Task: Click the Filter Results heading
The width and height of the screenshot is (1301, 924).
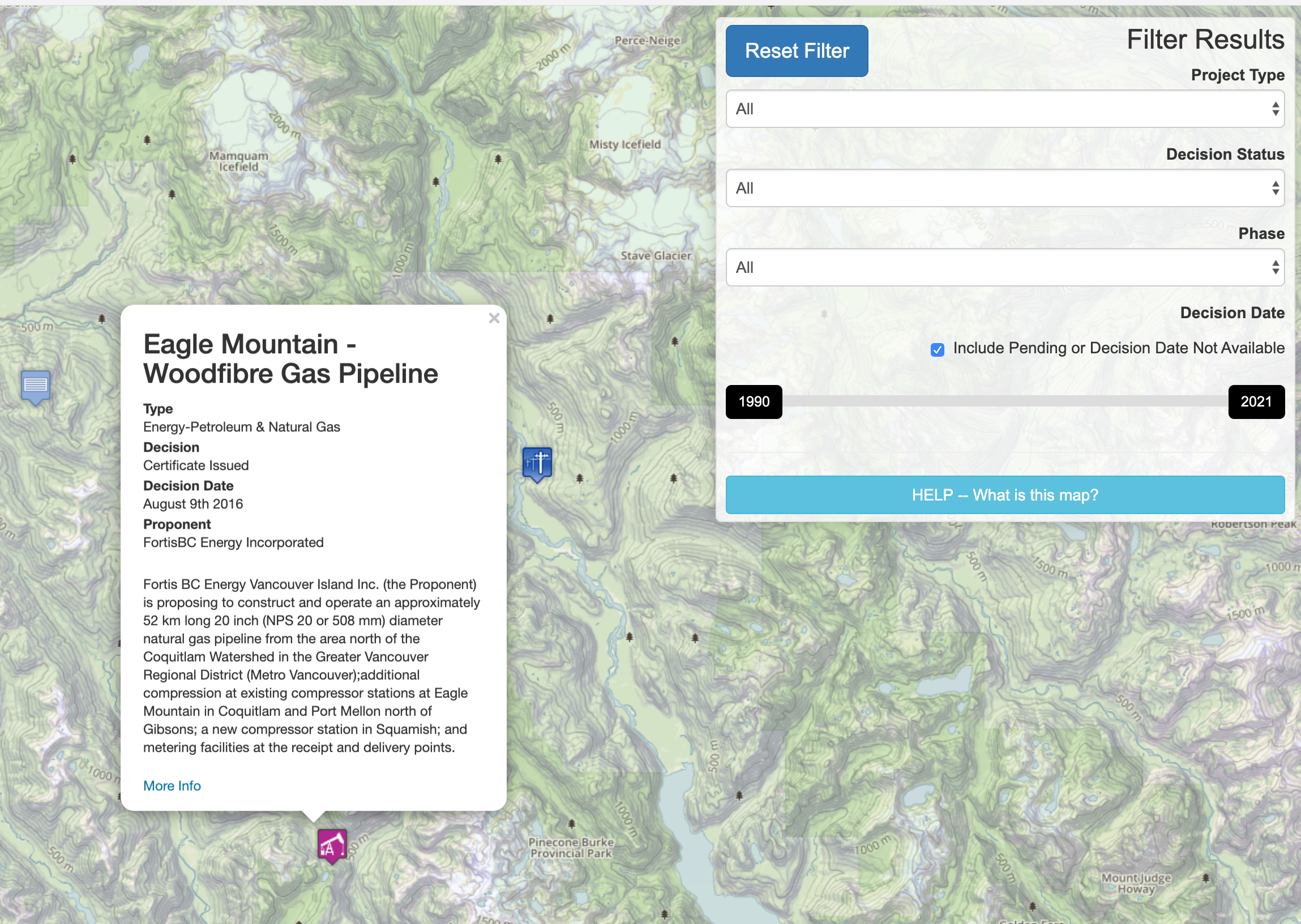Action: (x=1205, y=39)
